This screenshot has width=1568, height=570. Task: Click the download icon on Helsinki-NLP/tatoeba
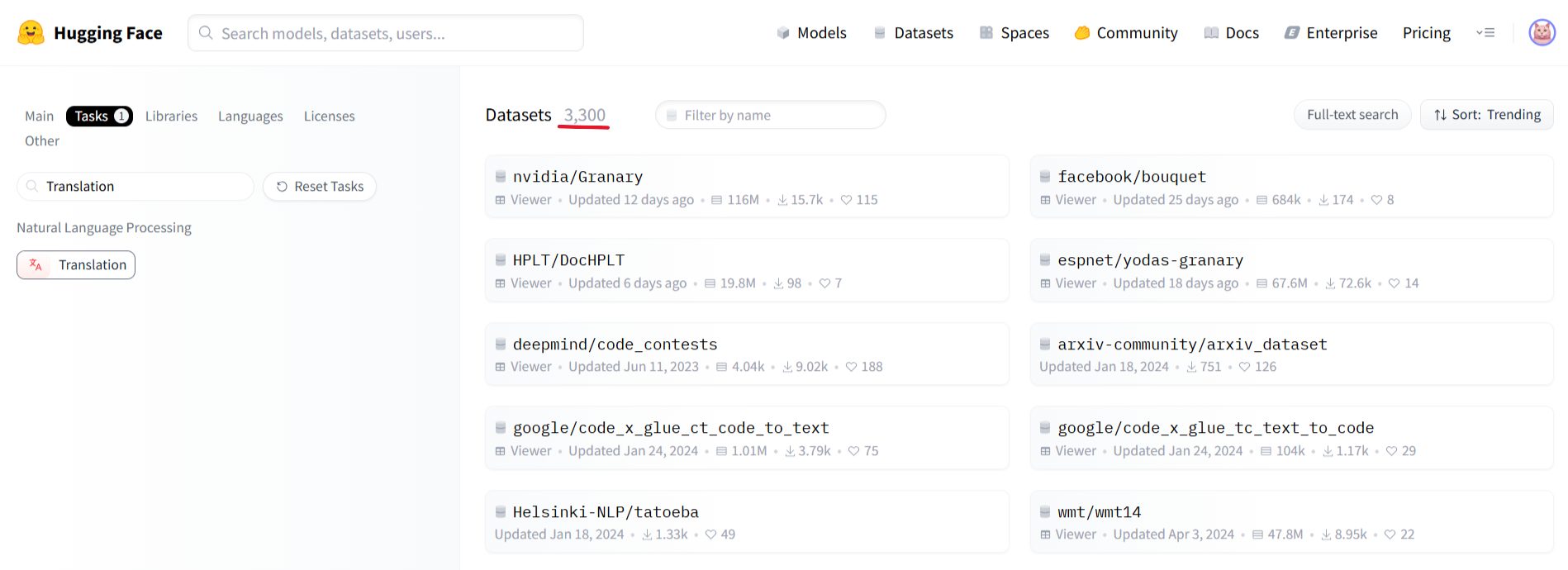click(x=647, y=534)
